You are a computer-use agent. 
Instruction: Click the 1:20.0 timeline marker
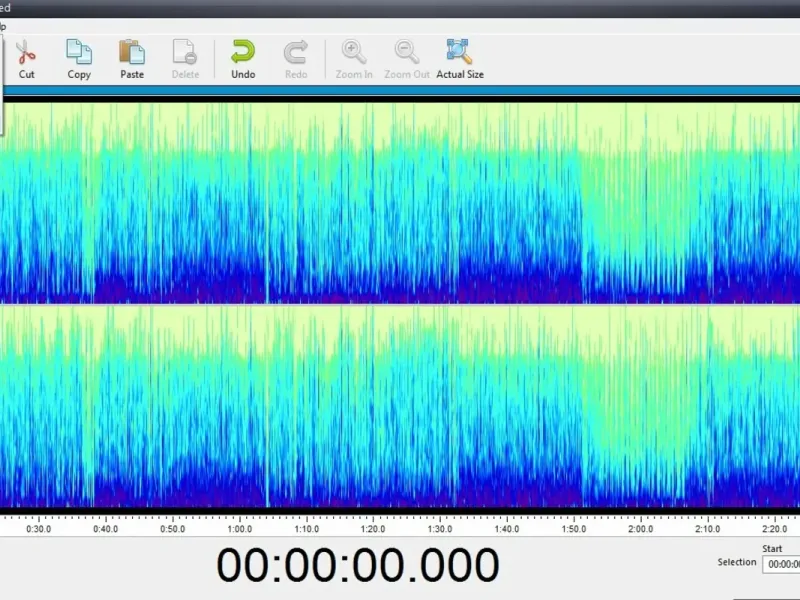(x=372, y=529)
